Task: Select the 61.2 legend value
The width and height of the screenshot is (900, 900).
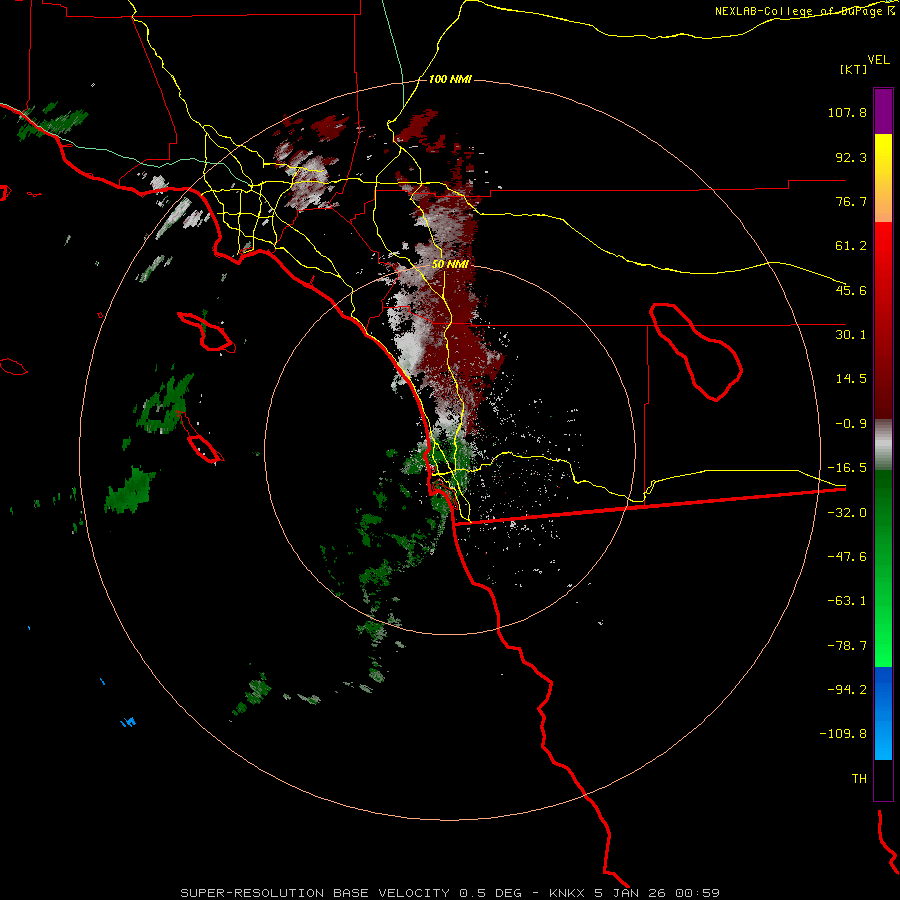Action: (851, 246)
